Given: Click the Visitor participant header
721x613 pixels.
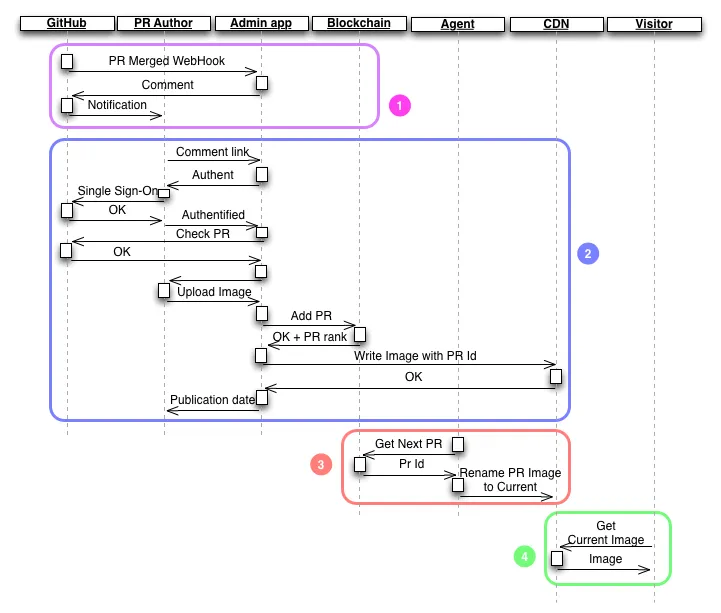Looking at the screenshot, I should pos(654,24).
